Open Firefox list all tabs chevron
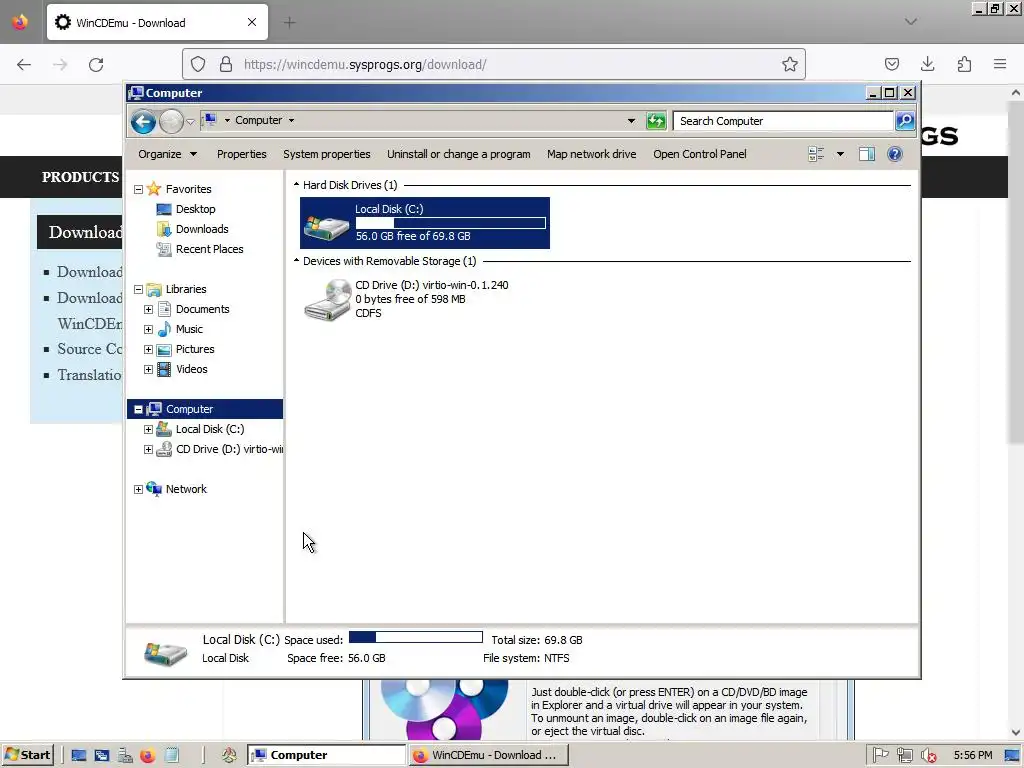 tap(911, 22)
